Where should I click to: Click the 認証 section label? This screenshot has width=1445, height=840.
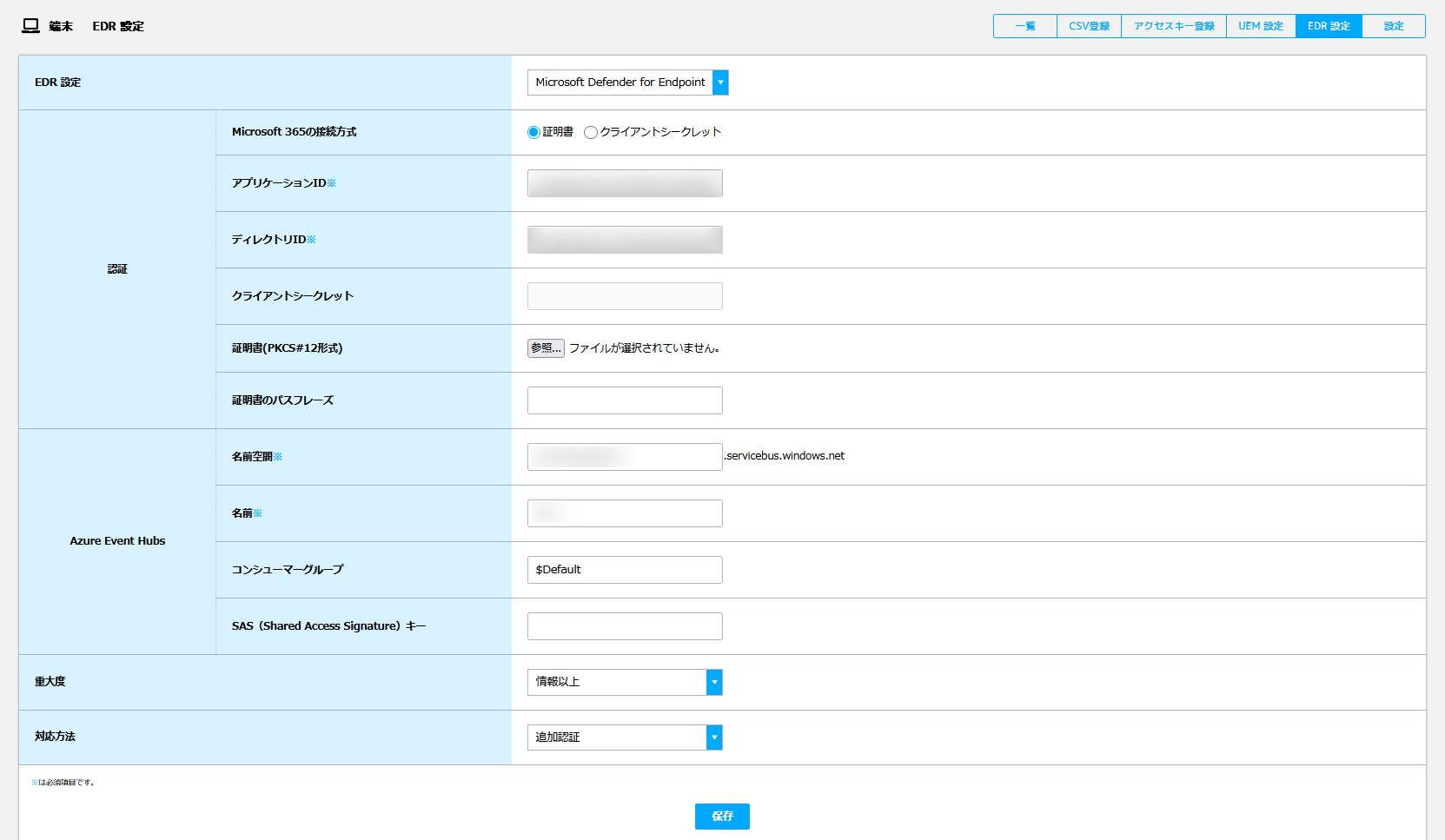117,269
